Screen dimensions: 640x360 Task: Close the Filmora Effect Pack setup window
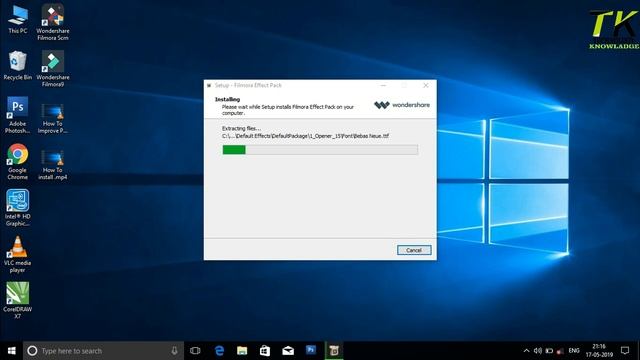(426, 85)
